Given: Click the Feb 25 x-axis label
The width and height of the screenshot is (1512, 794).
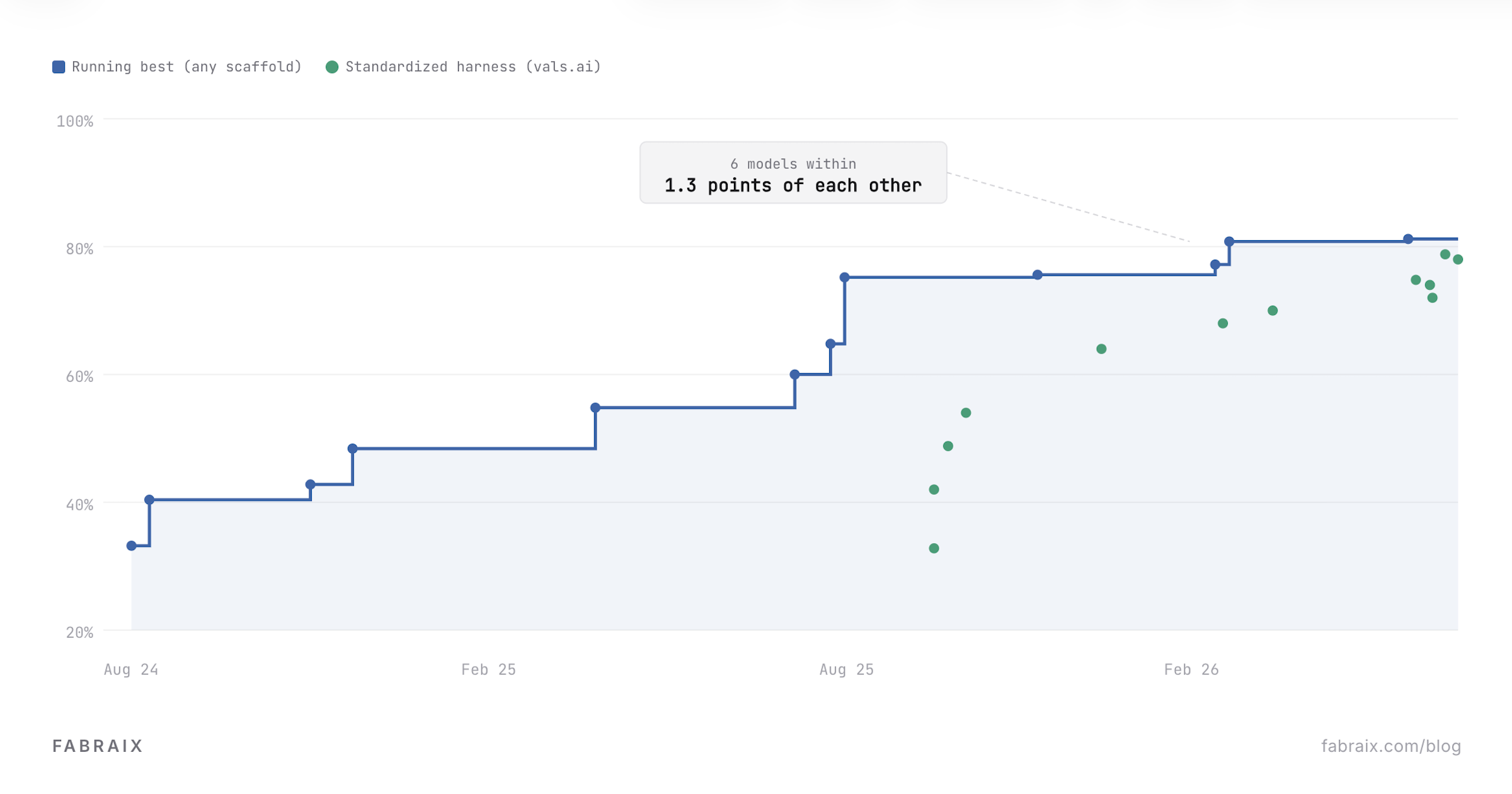Looking at the screenshot, I should pyautogui.click(x=488, y=669).
